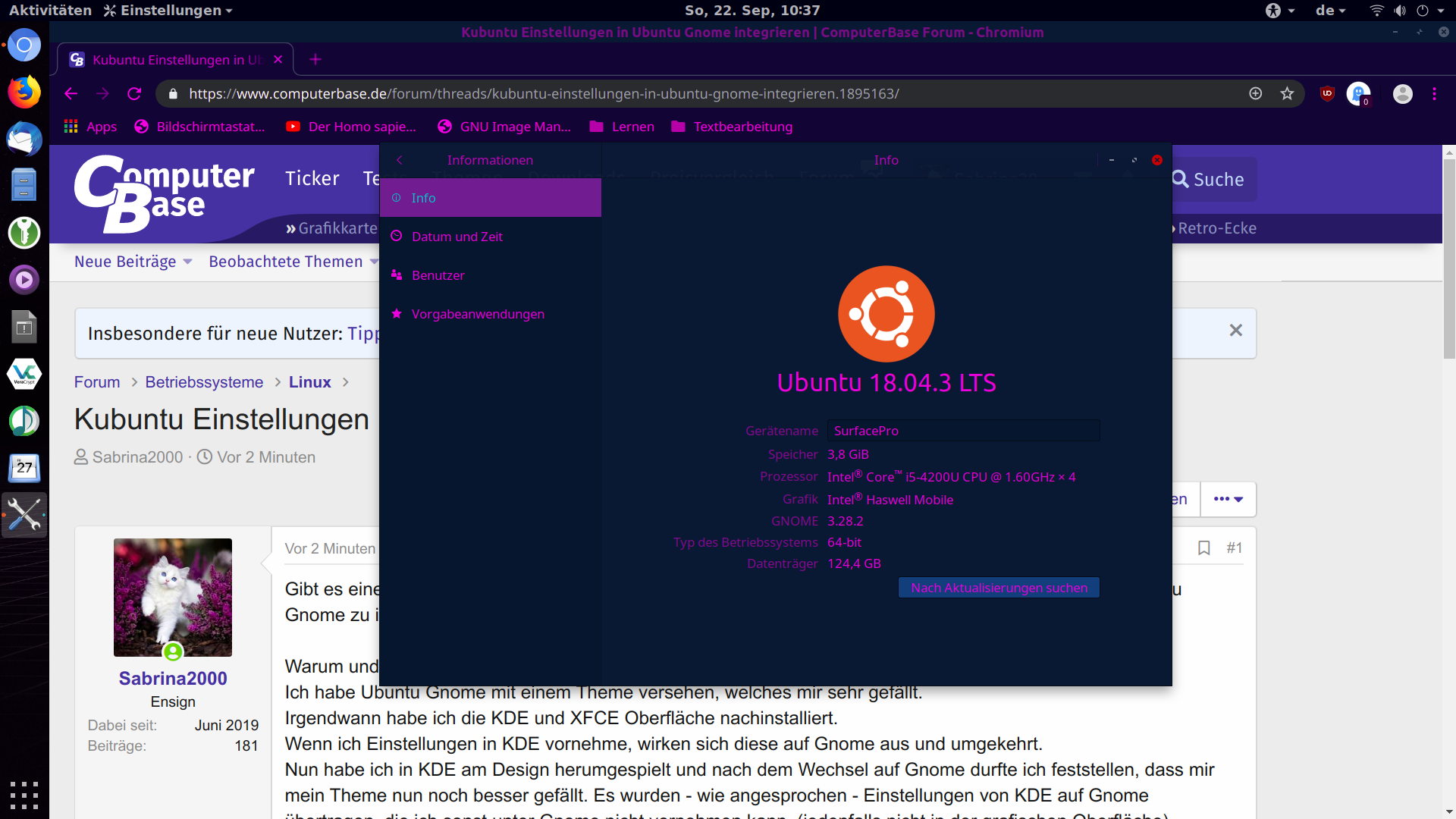1456x819 pixels.
Task: Select Vorgabeanwendungen in the sidebar
Action: (x=477, y=314)
